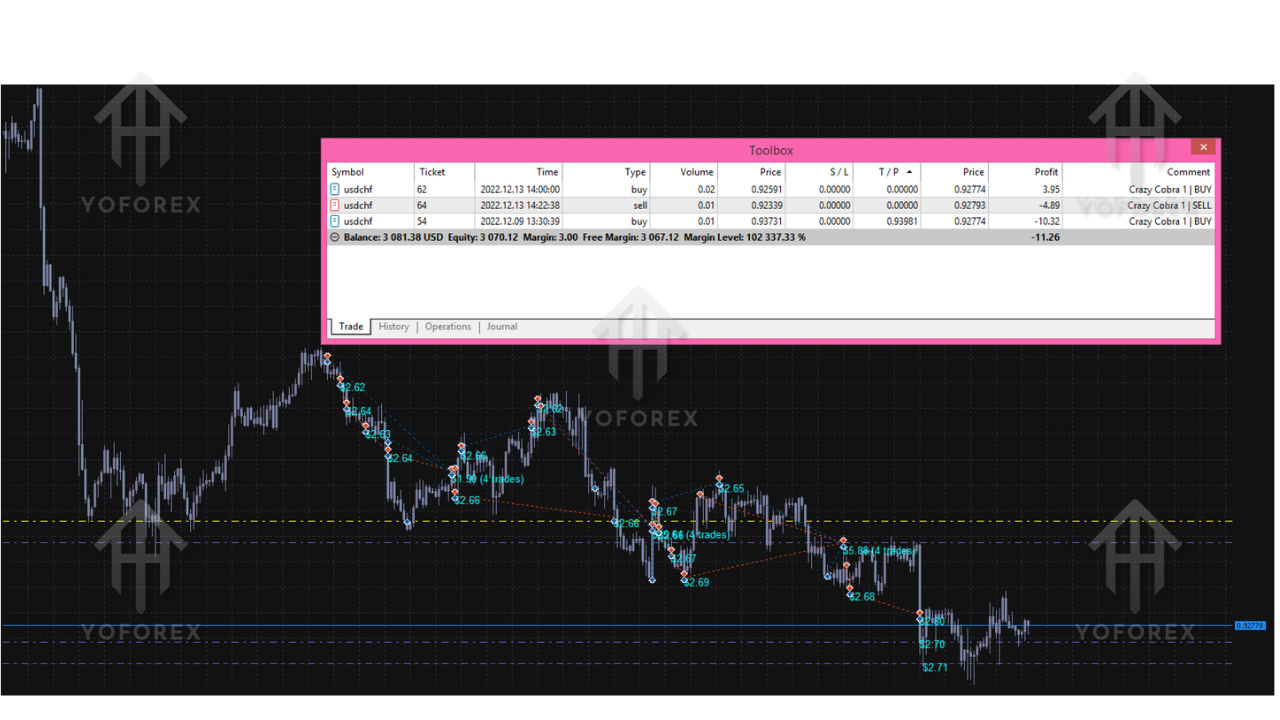Image resolution: width=1280 pixels, height=720 pixels.
Task: Click the yellow dashed horizontal line on the chart
Action: point(250,521)
